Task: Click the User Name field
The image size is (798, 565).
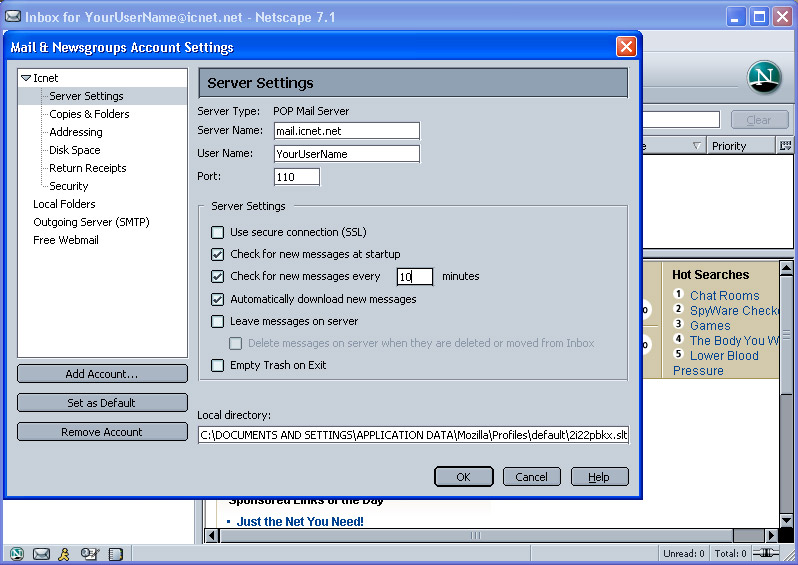Action: point(347,154)
